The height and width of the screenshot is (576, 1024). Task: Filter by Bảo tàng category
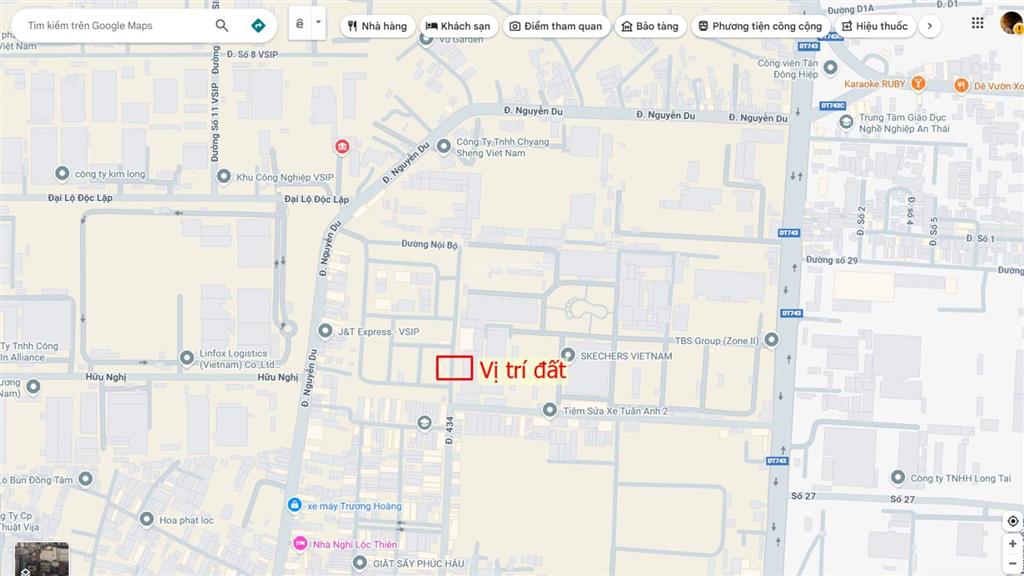coord(650,25)
